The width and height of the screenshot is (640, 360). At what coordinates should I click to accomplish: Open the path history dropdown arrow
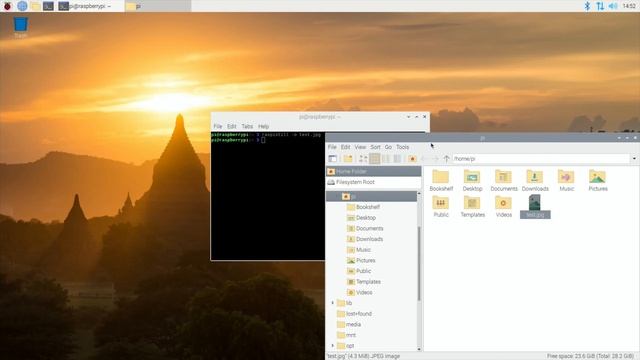pos(634,159)
